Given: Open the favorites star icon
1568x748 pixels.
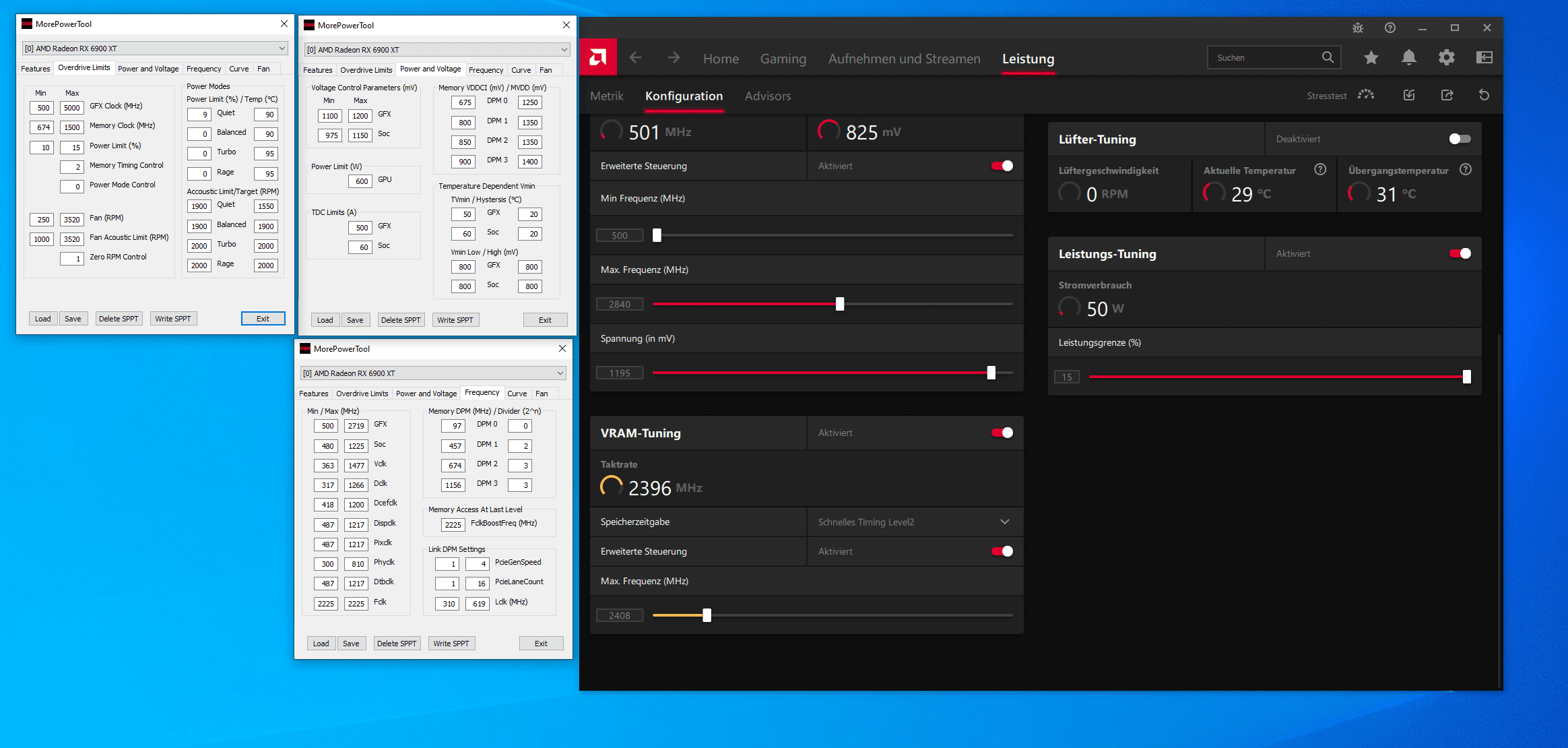Looking at the screenshot, I should click(1371, 58).
